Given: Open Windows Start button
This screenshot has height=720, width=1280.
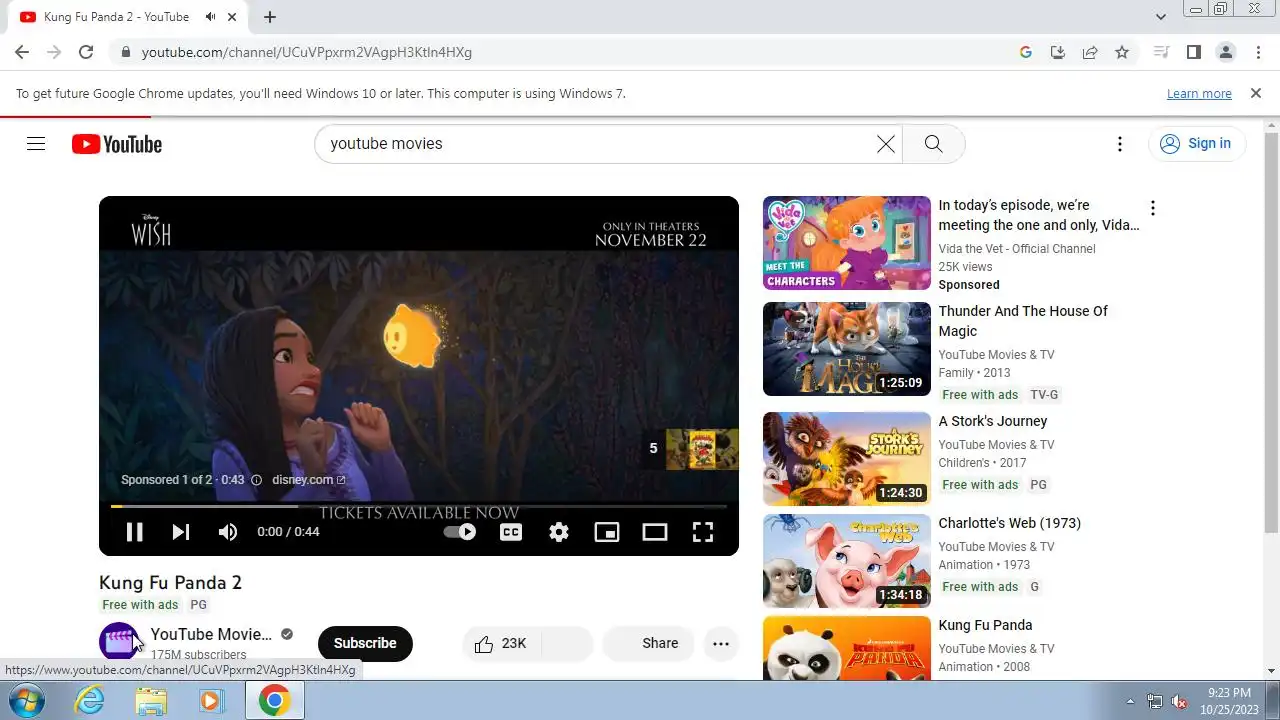Looking at the screenshot, I should (25, 701).
